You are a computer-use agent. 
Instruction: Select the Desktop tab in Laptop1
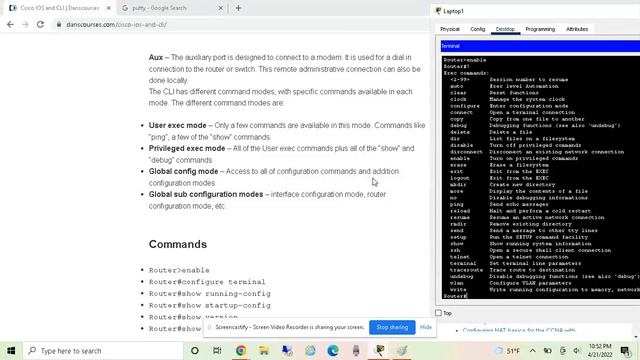(505, 29)
